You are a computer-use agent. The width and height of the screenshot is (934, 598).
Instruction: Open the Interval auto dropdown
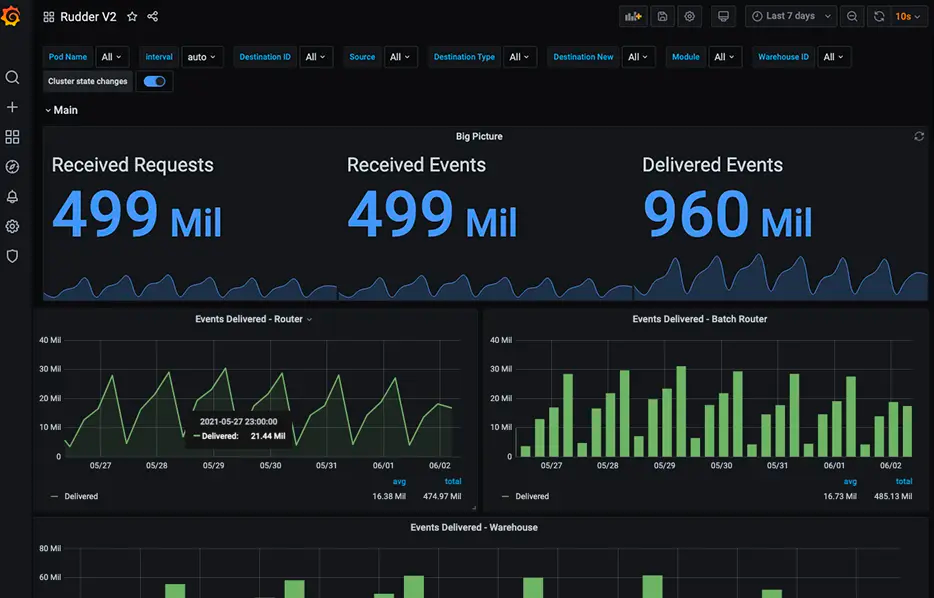(x=202, y=57)
